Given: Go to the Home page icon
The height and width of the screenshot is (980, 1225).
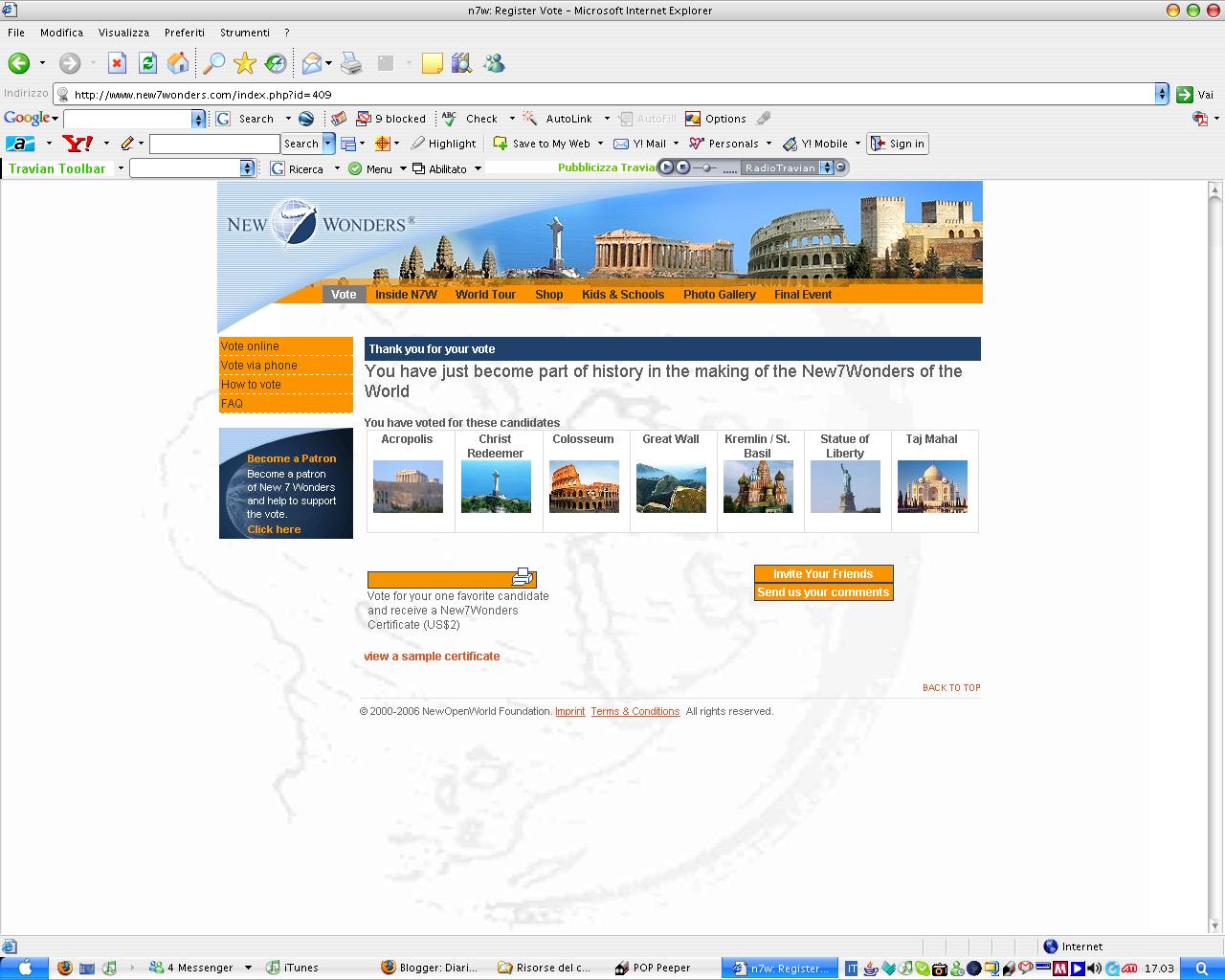Looking at the screenshot, I should tap(178, 63).
